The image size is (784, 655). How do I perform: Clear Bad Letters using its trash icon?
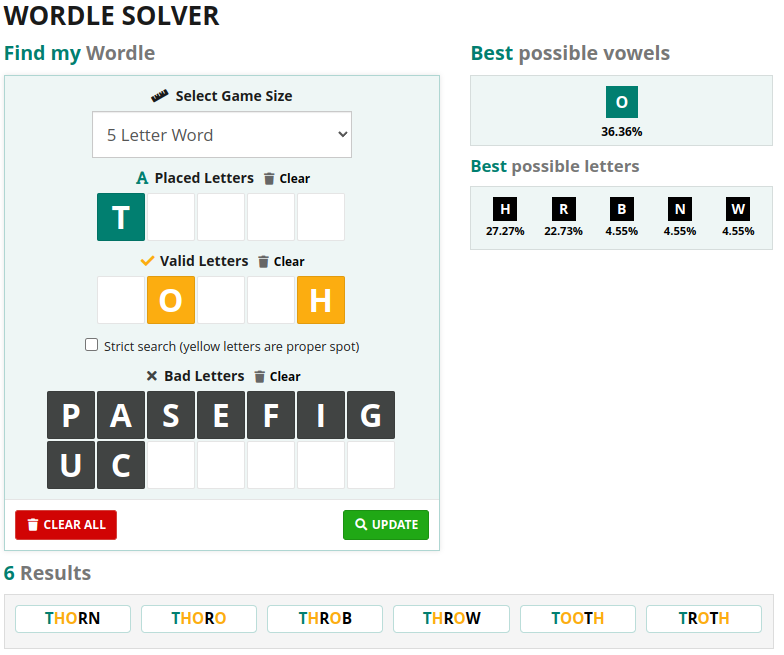(260, 376)
